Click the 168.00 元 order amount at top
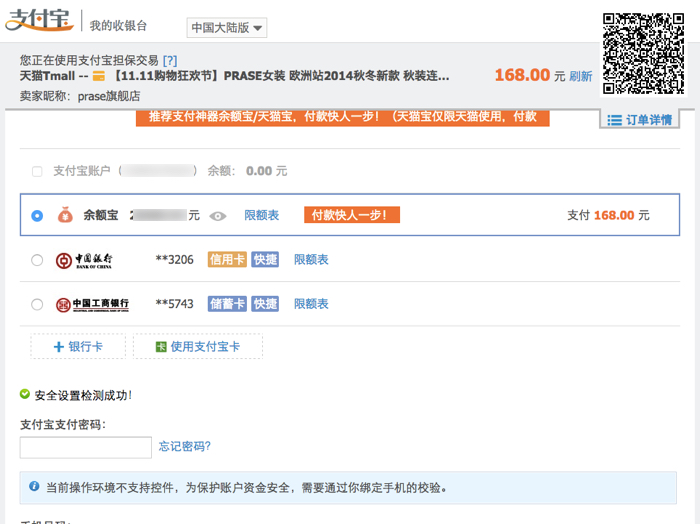This screenshot has width=700, height=524. click(x=530, y=75)
